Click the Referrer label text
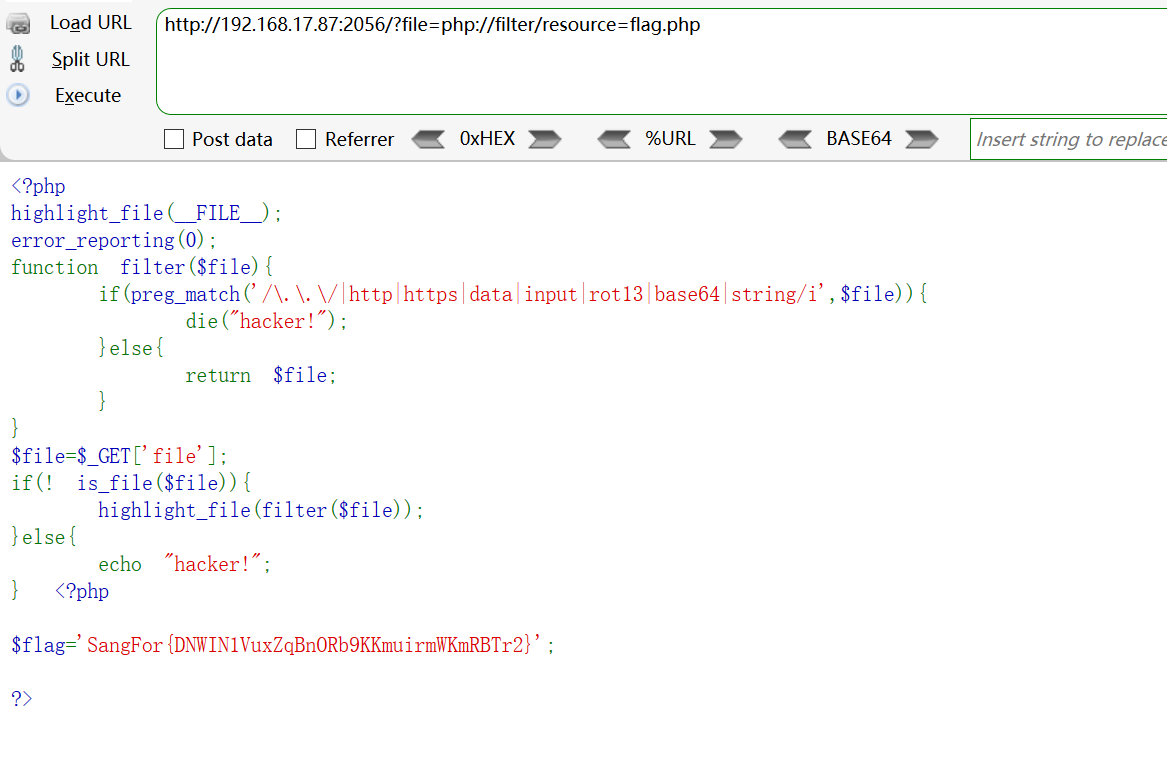This screenshot has height=762, width=1167. [359, 139]
